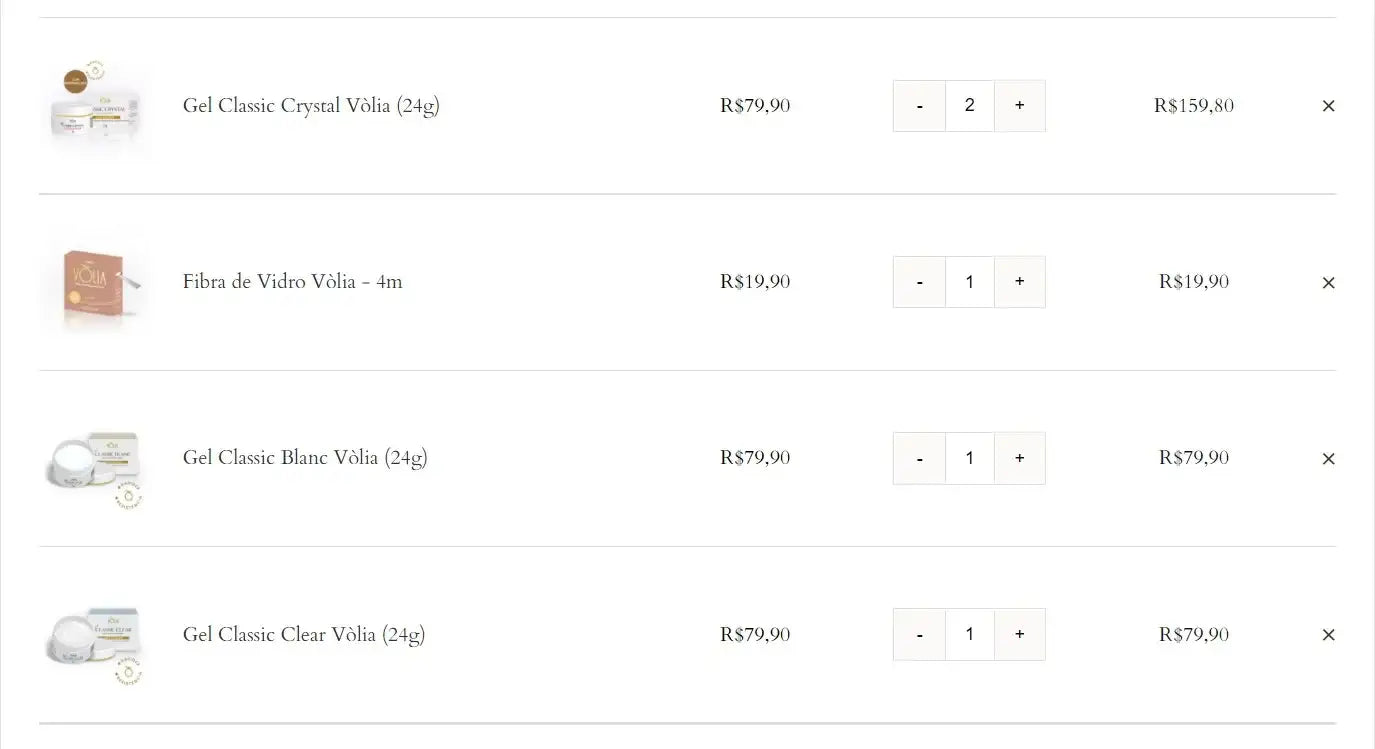Open Fibra de Vidro Vòlia - 4m link
Image resolution: width=1375 pixels, height=749 pixels.
[x=292, y=282]
